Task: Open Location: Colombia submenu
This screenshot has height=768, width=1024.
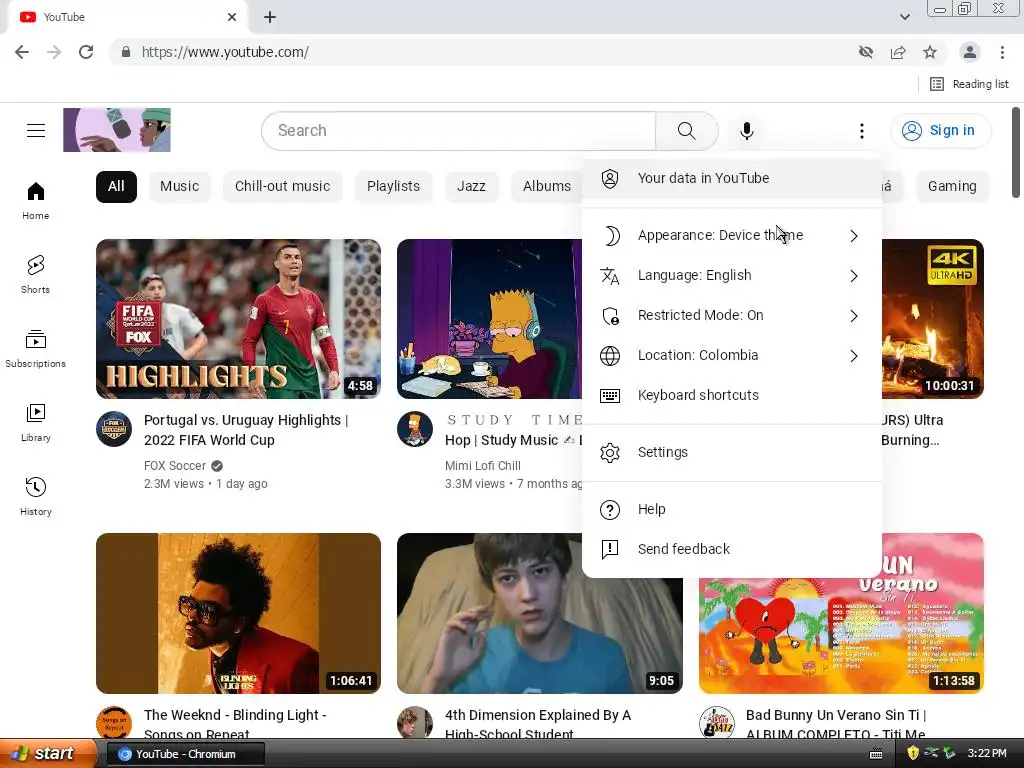Action: click(x=731, y=355)
